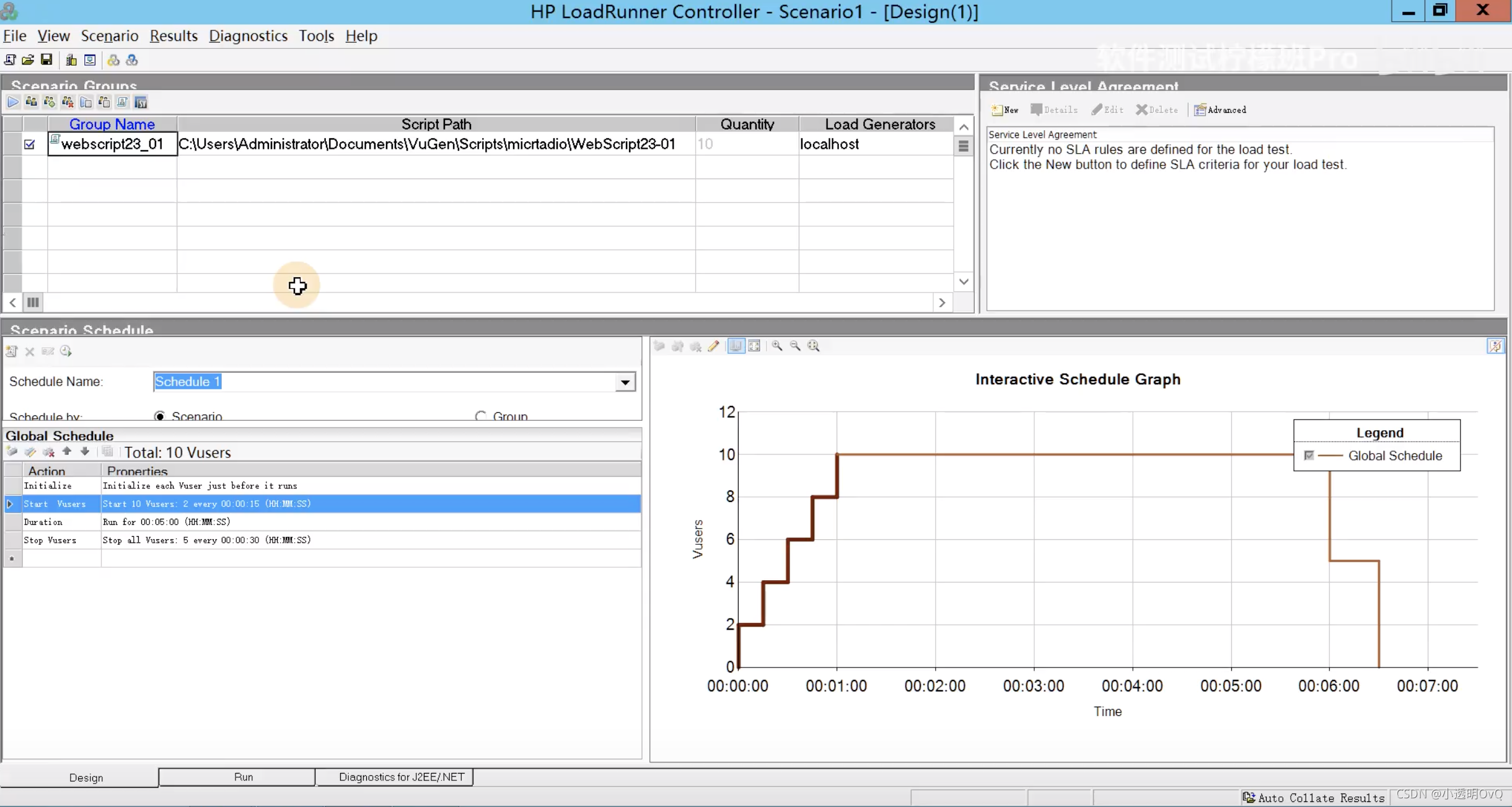Open the Schedule Name dropdown arrow

point(625,382)
